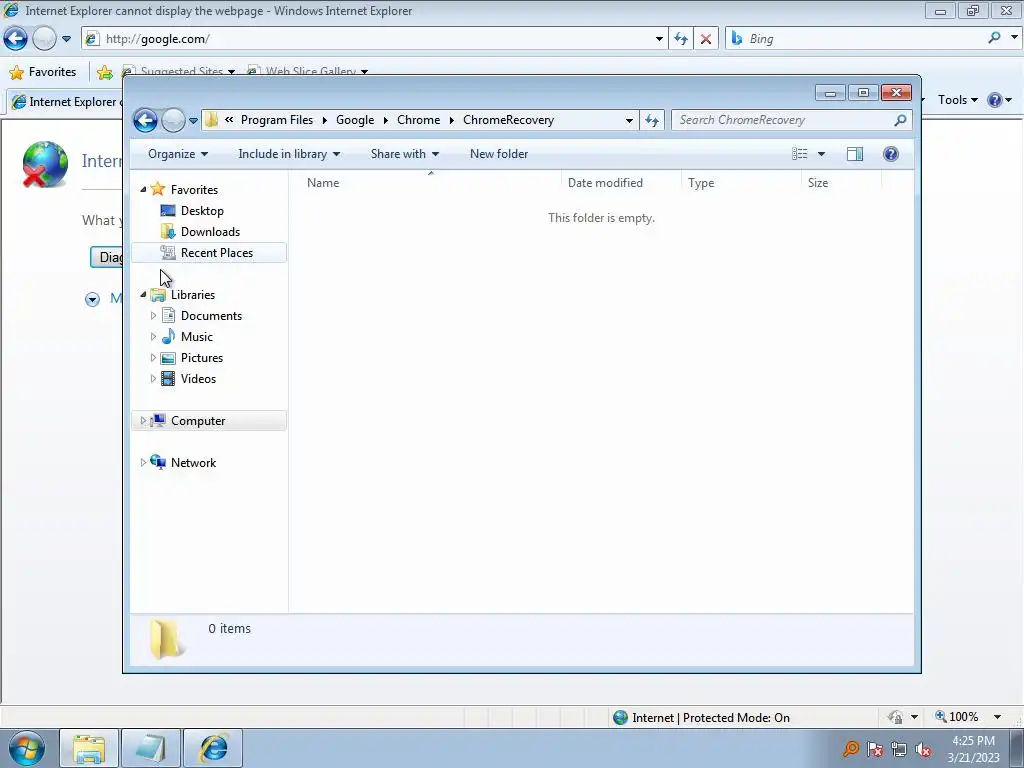Sort by the Name column
The image size is (1024, 768).
pyautogui.click(x=430, y=183)
